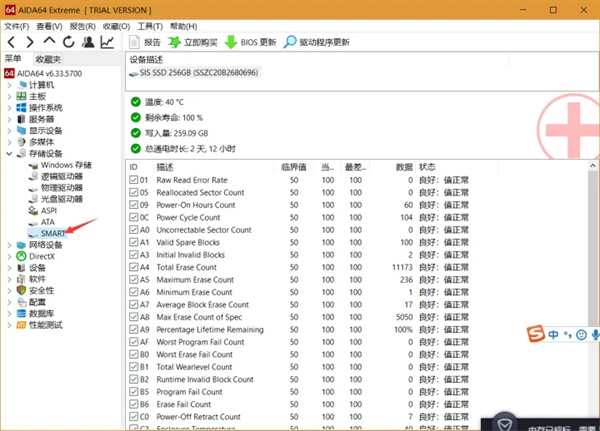Expand the 计算机 tree node

pyautogui.click(x=9, y=85)
